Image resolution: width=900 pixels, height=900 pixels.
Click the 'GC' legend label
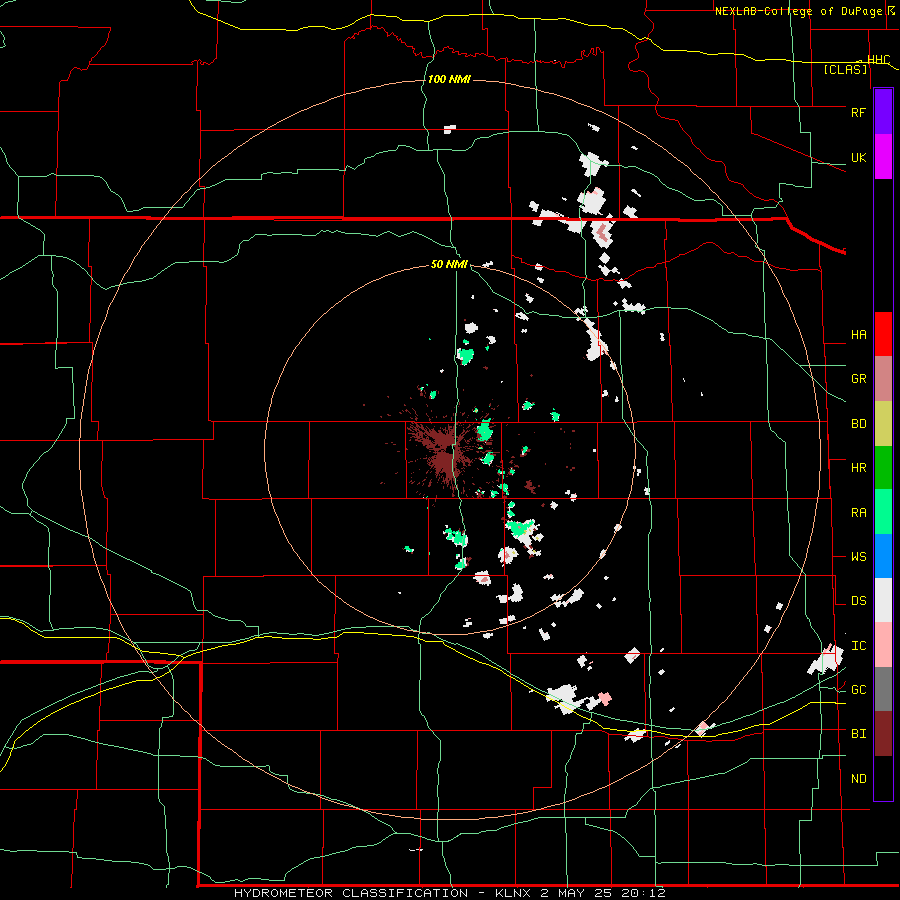tap(858, 690)
